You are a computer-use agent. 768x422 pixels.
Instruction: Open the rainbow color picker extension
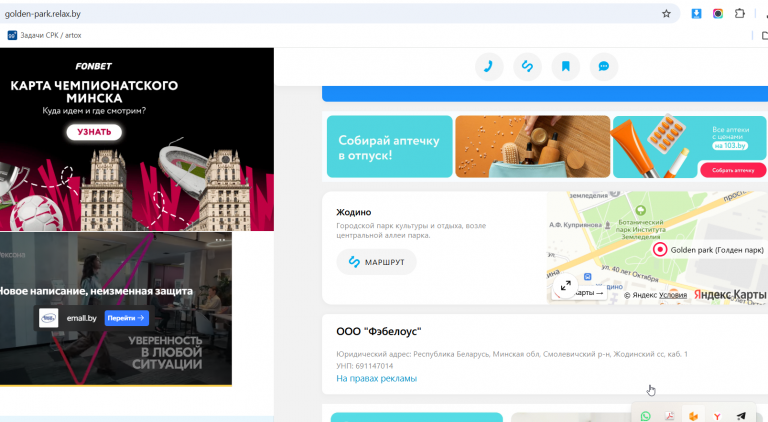718,14
